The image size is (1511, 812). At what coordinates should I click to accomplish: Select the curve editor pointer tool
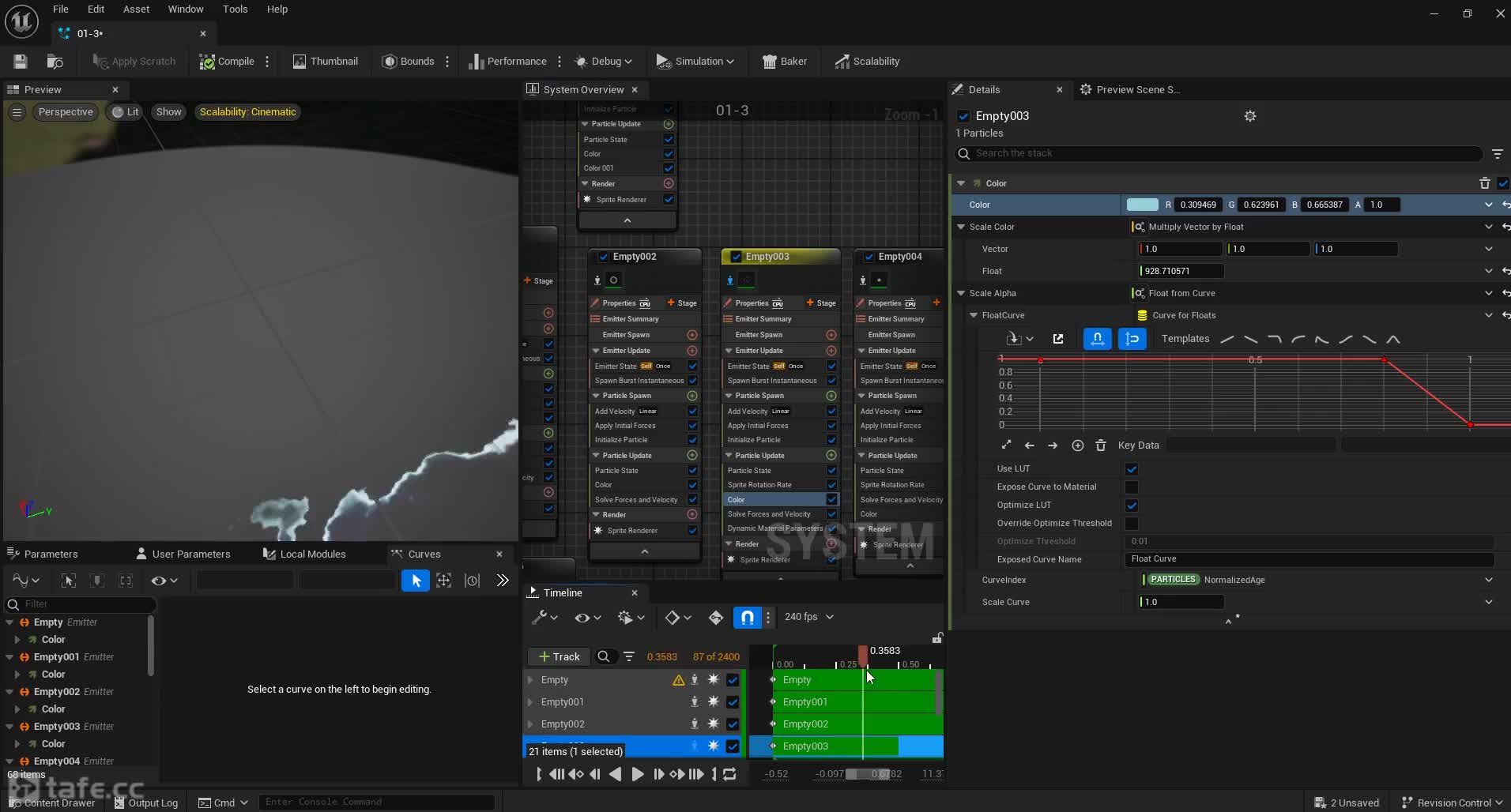click(416, 581)
